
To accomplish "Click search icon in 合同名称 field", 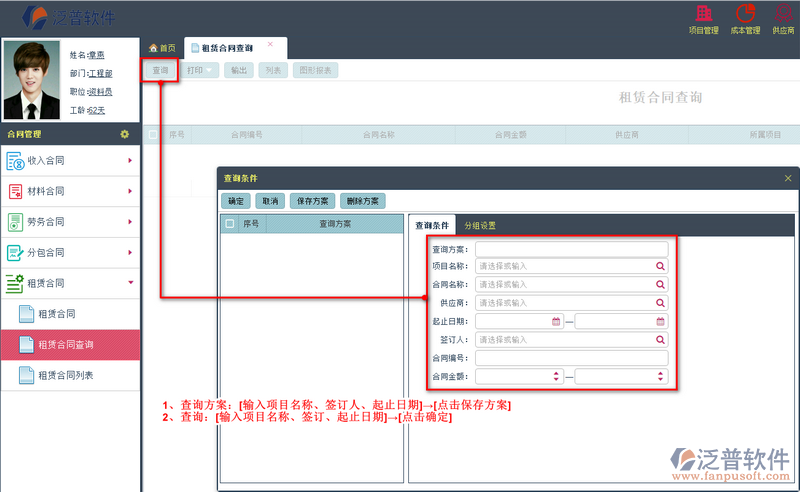I will point(660,284).
